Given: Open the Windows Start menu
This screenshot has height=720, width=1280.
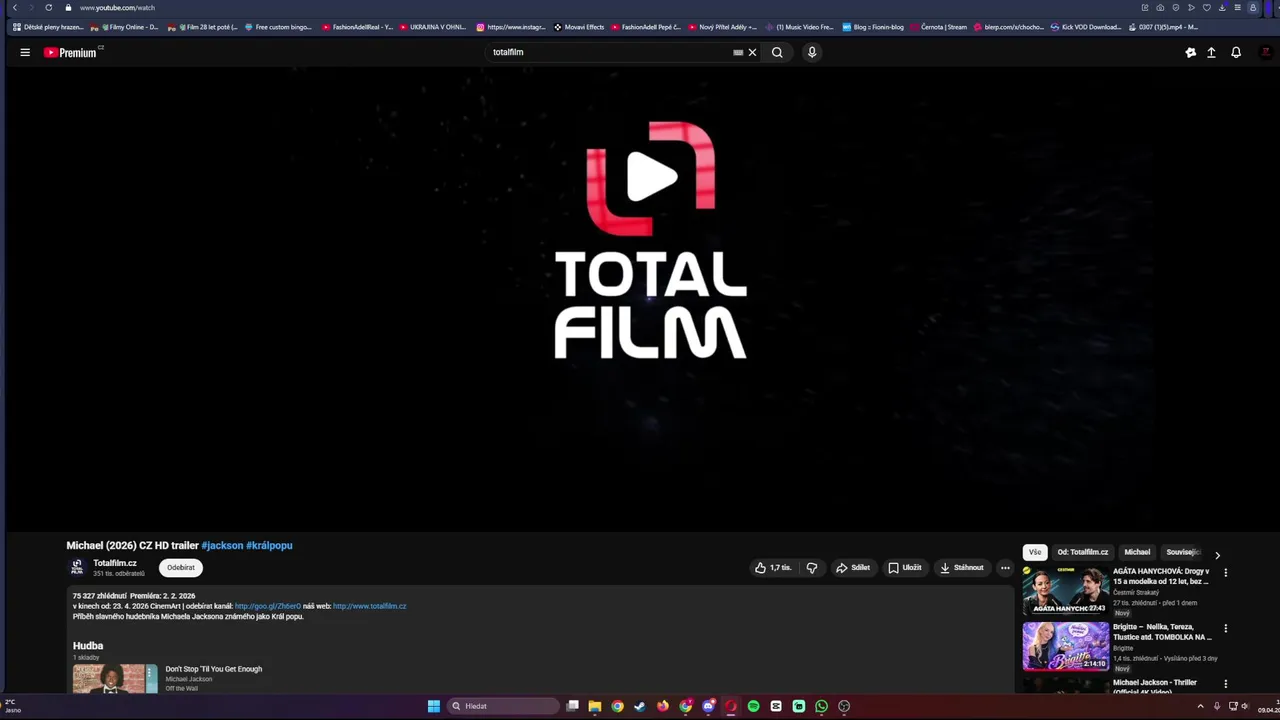Looking at the screenshot, I should tap(434, 706).
